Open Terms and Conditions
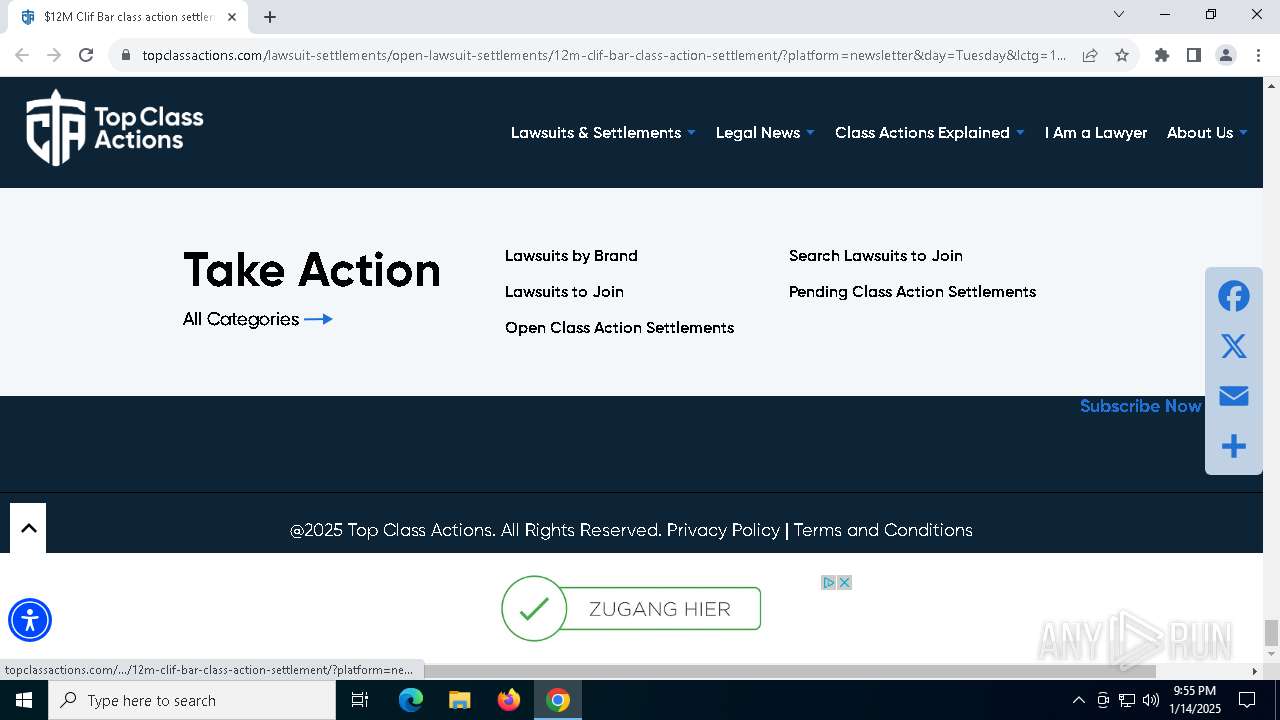The width and height of the screenshot is (1280, 720). point(883,530)
